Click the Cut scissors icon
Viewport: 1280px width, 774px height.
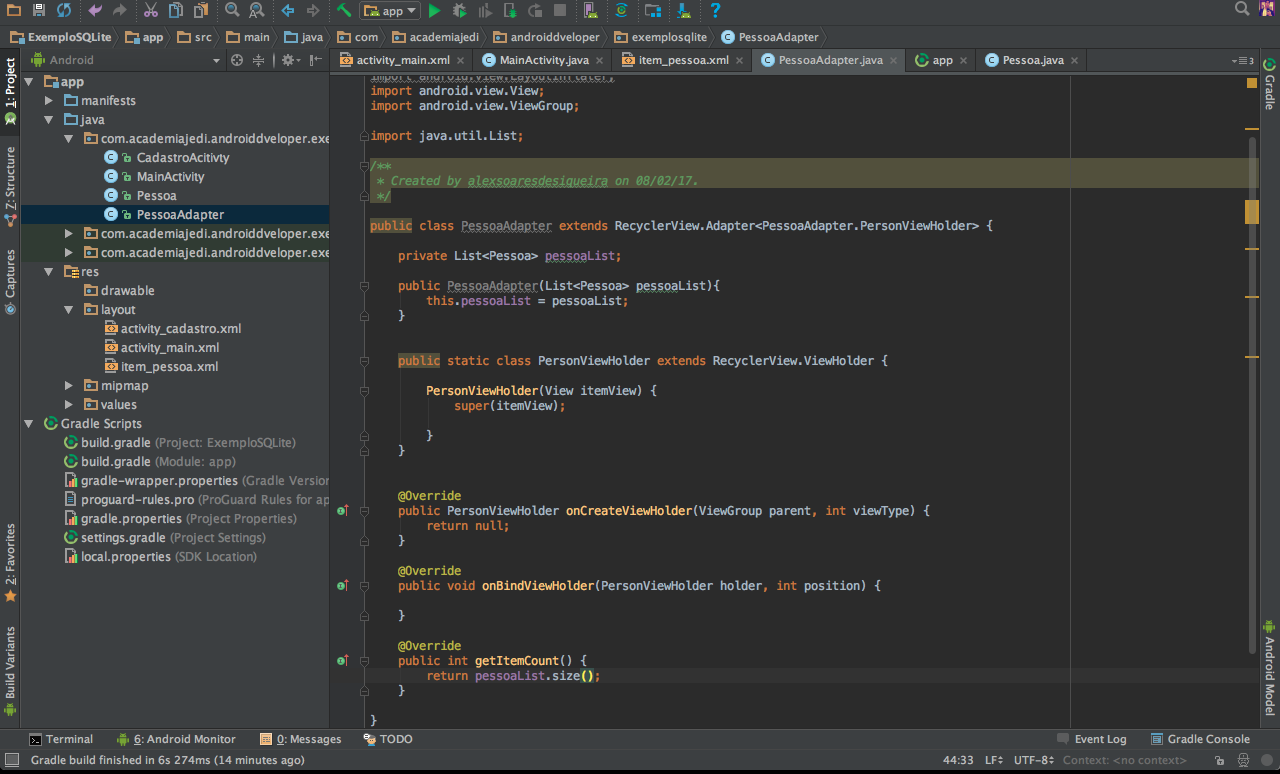[150, 11]
